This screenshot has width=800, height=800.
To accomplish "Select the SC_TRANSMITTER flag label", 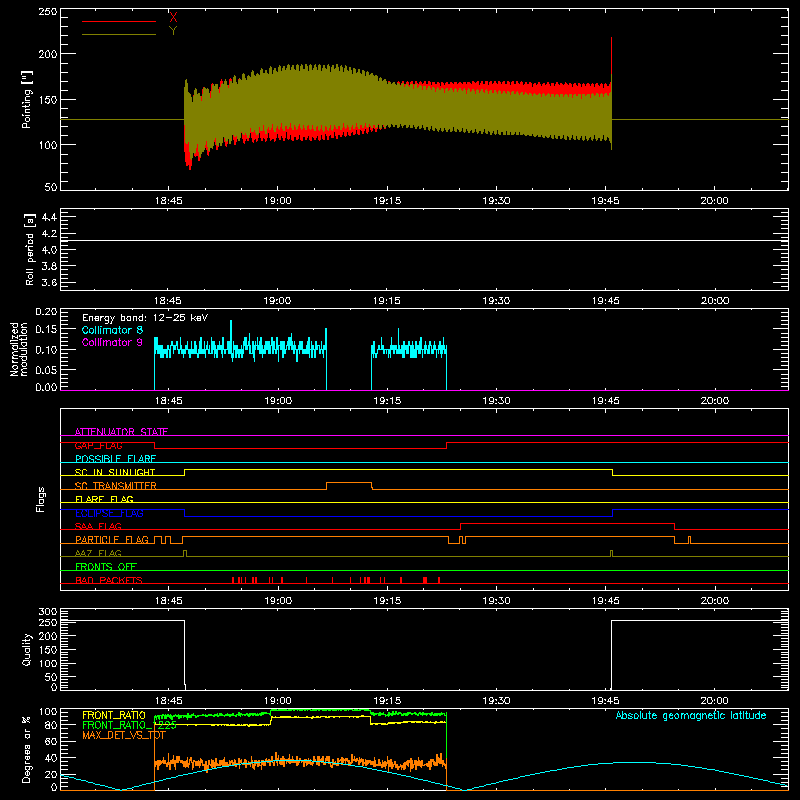I will tap(115, 486).
